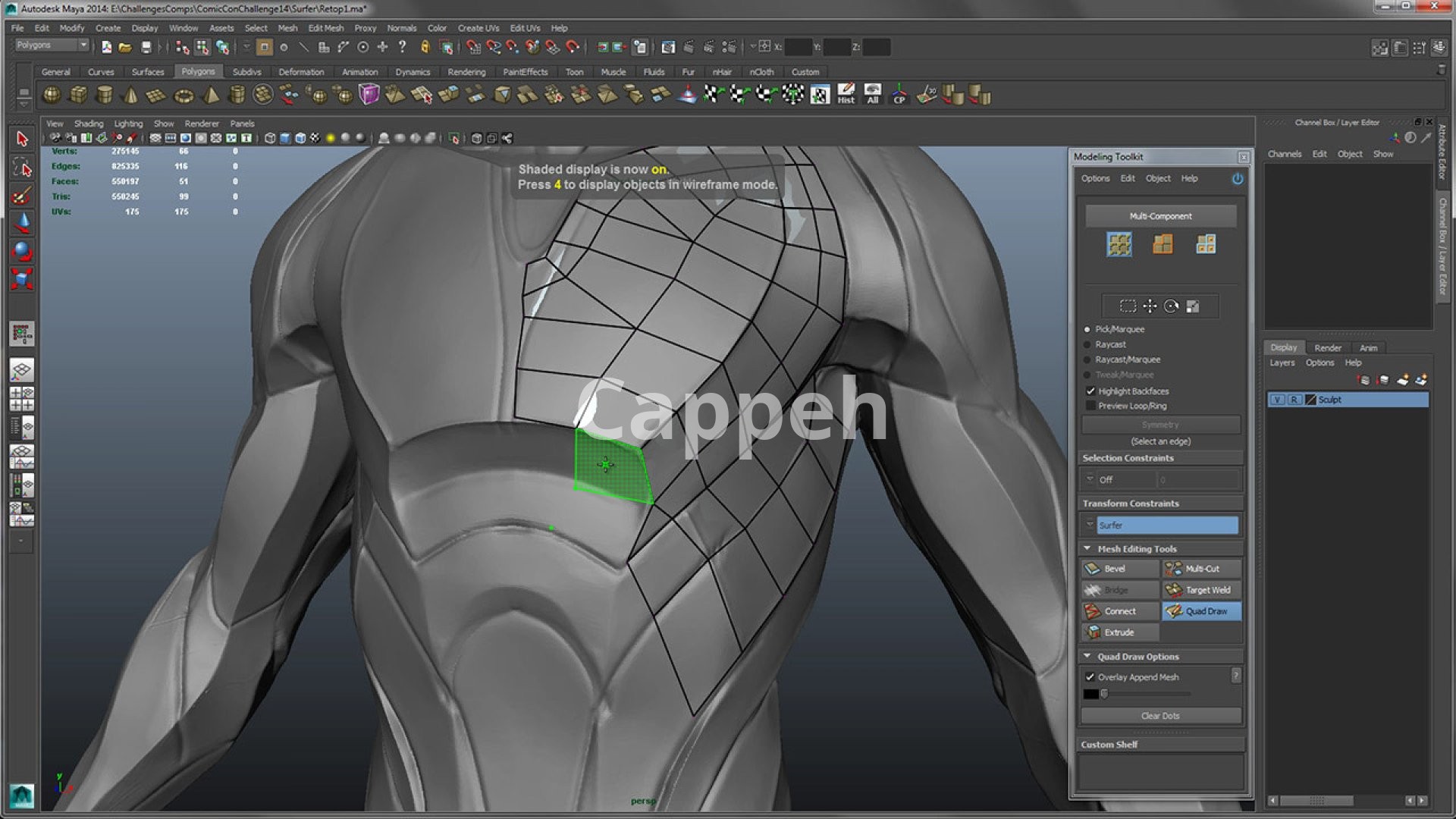Screen dimensions: 1456x819
Task: Open the Edit Mesh menu
Action: pos(325,28)
